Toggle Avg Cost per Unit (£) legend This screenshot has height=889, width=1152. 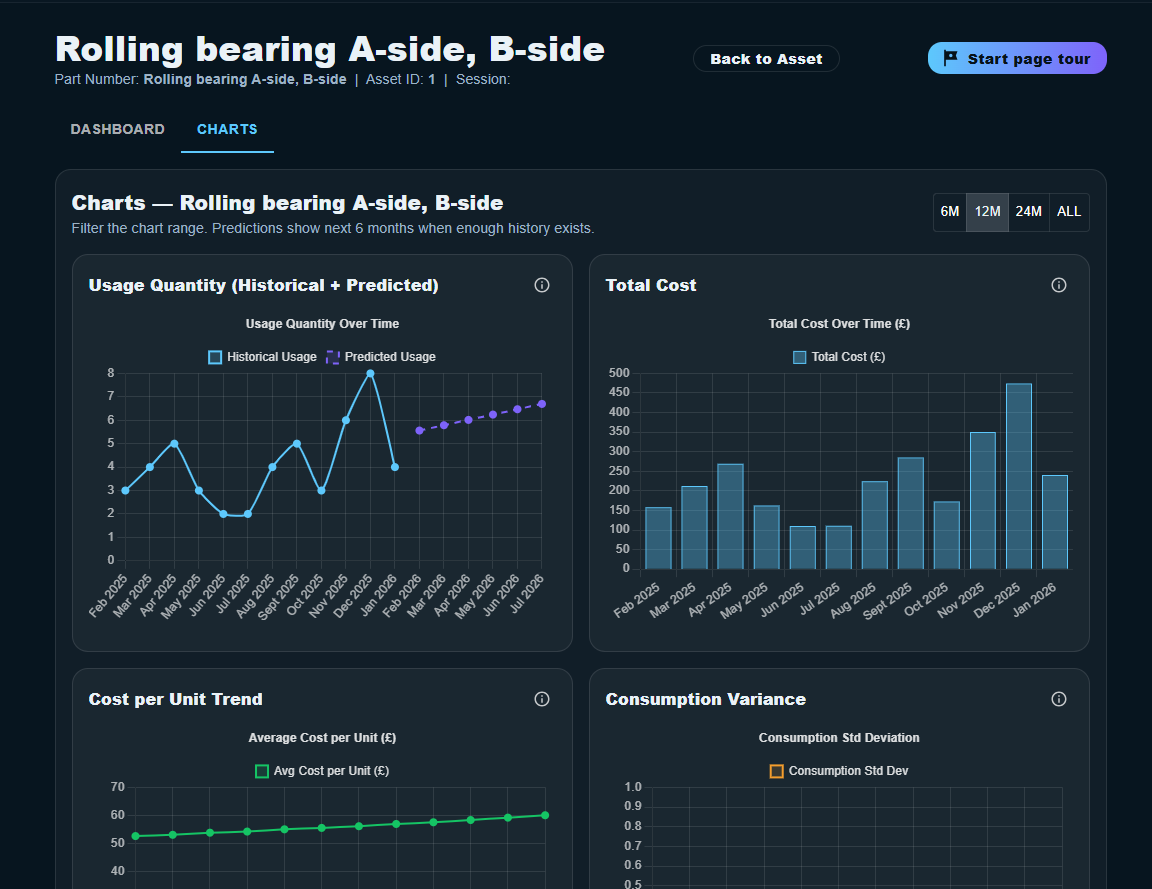[322, 771]
